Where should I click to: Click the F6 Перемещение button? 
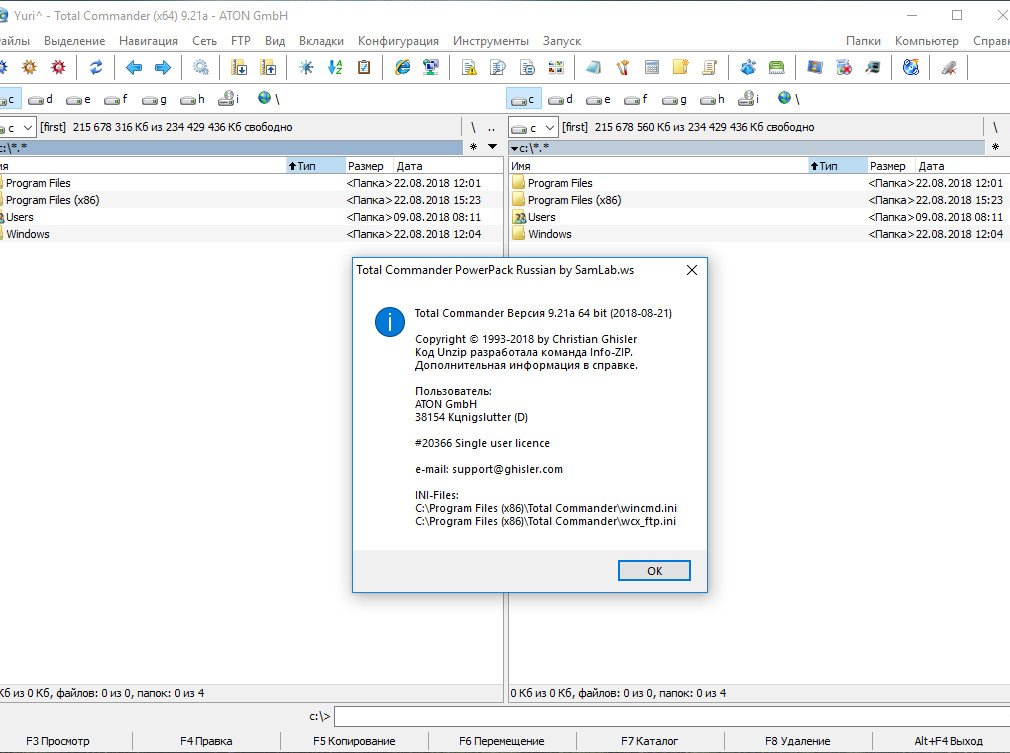tap(502, 741)
